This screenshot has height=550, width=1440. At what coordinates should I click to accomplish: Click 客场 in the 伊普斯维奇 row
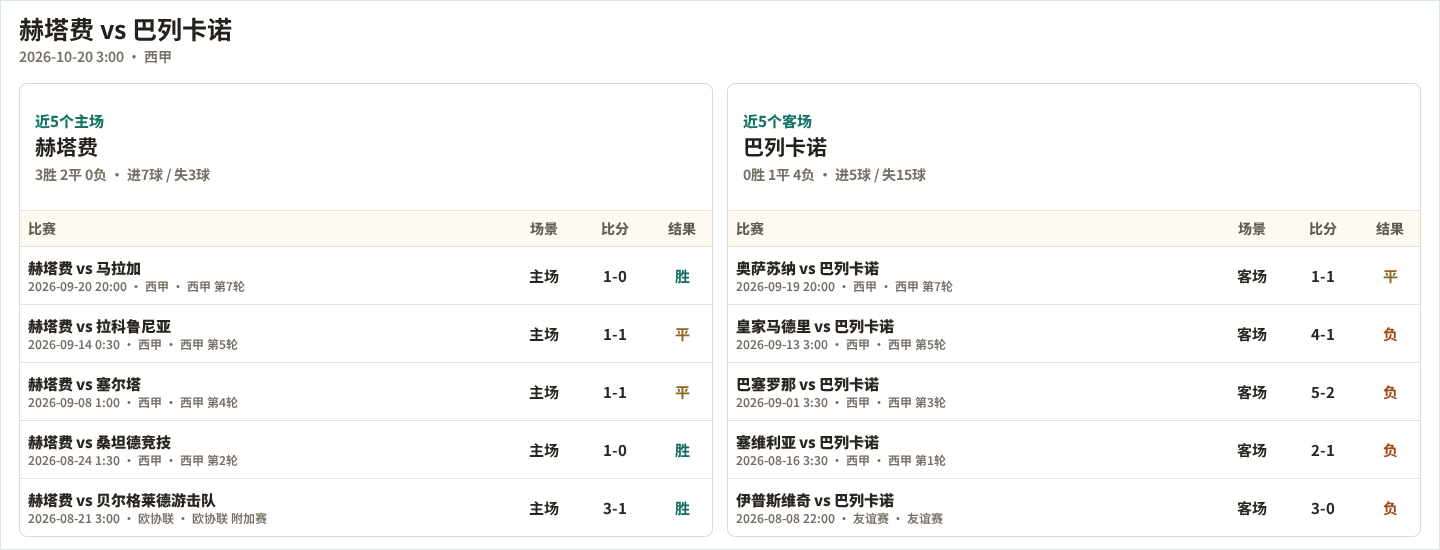(x=1252, y=508)
